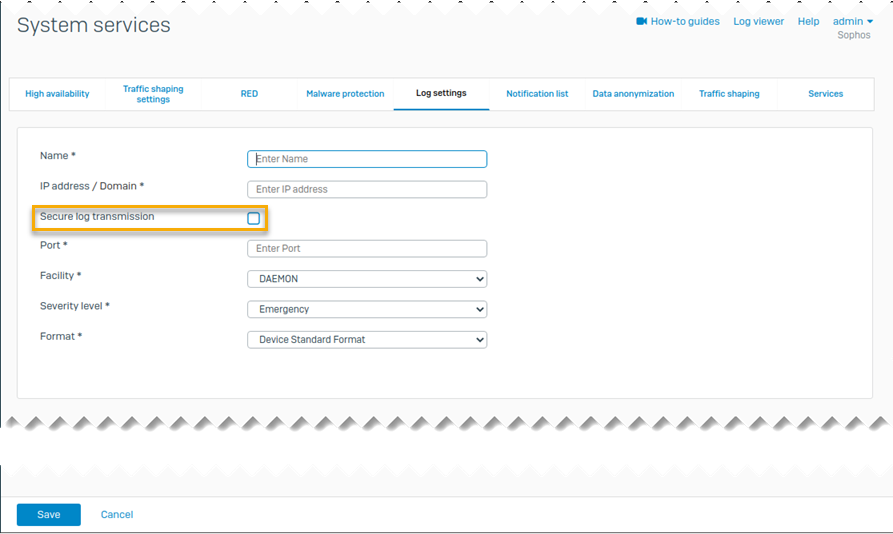Open the Traffic shaping tab
Viewport: 893px width, 534px height.
[x=729, y=94]
